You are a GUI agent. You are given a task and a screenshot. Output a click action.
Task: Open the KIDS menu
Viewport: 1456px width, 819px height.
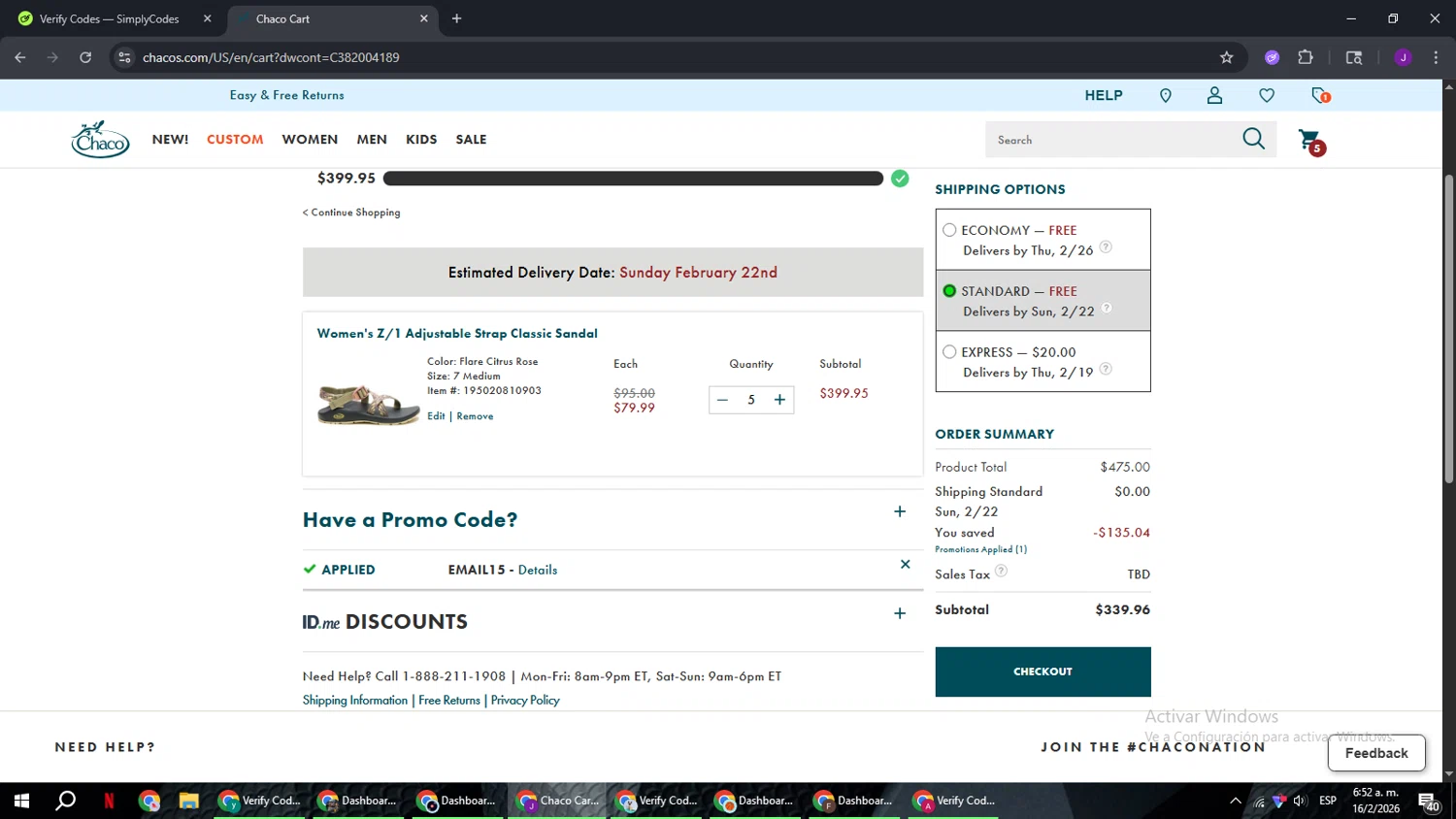pyautogui.click(x=421, y=140)
